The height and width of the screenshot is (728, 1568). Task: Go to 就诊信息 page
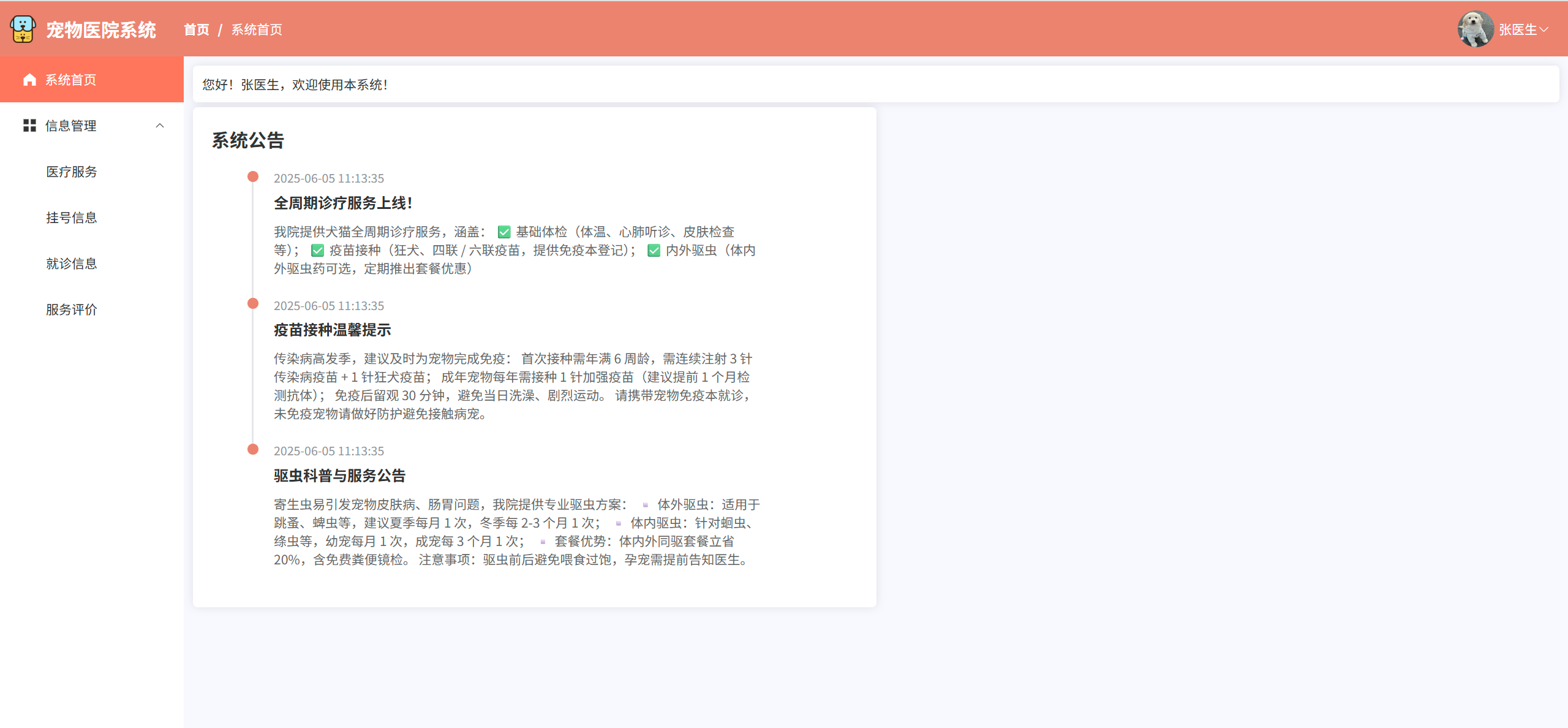coord(72,264)
